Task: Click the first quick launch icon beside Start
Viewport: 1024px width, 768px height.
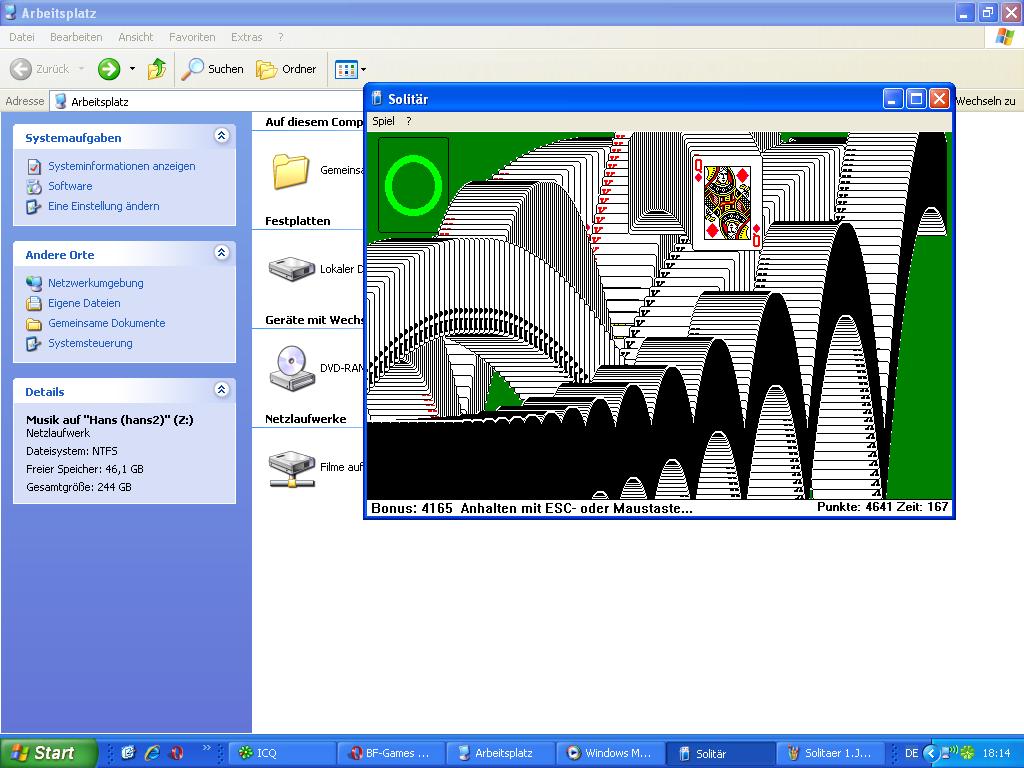Action: [128, 753]
